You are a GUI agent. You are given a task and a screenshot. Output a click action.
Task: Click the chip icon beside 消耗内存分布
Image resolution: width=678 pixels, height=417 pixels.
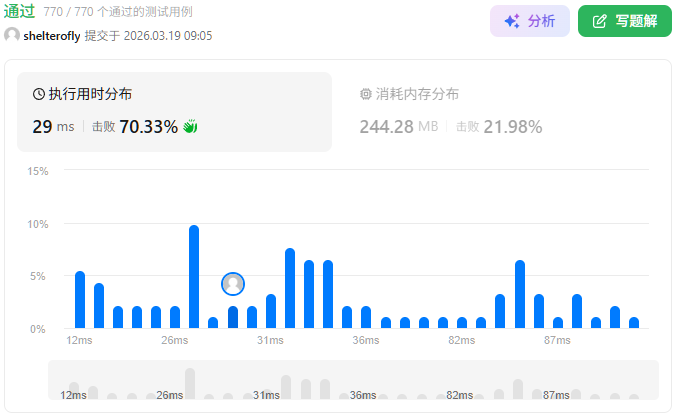[x=365, y=94]
